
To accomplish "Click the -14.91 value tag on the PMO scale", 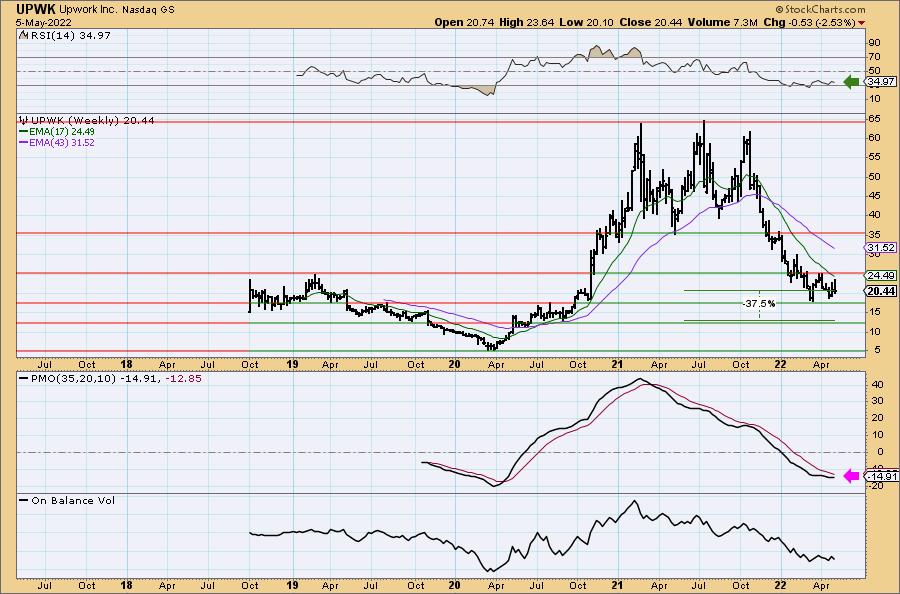I will coord(881,476).
